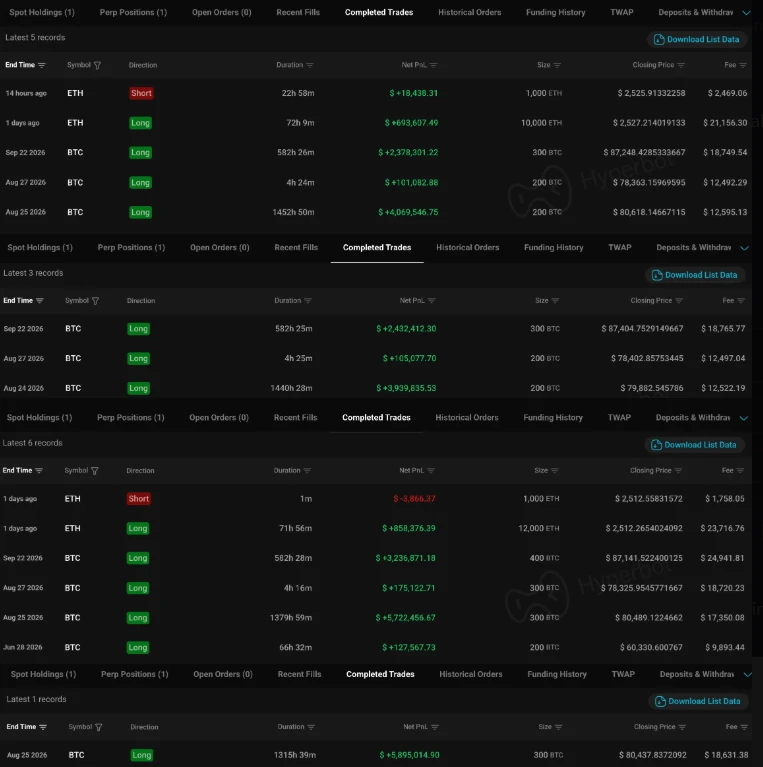Image resolution: width=763 pixels, height=767 pixels.
Task: Click the Short badge on the 1m duration trade
Action: click(139, 498)
